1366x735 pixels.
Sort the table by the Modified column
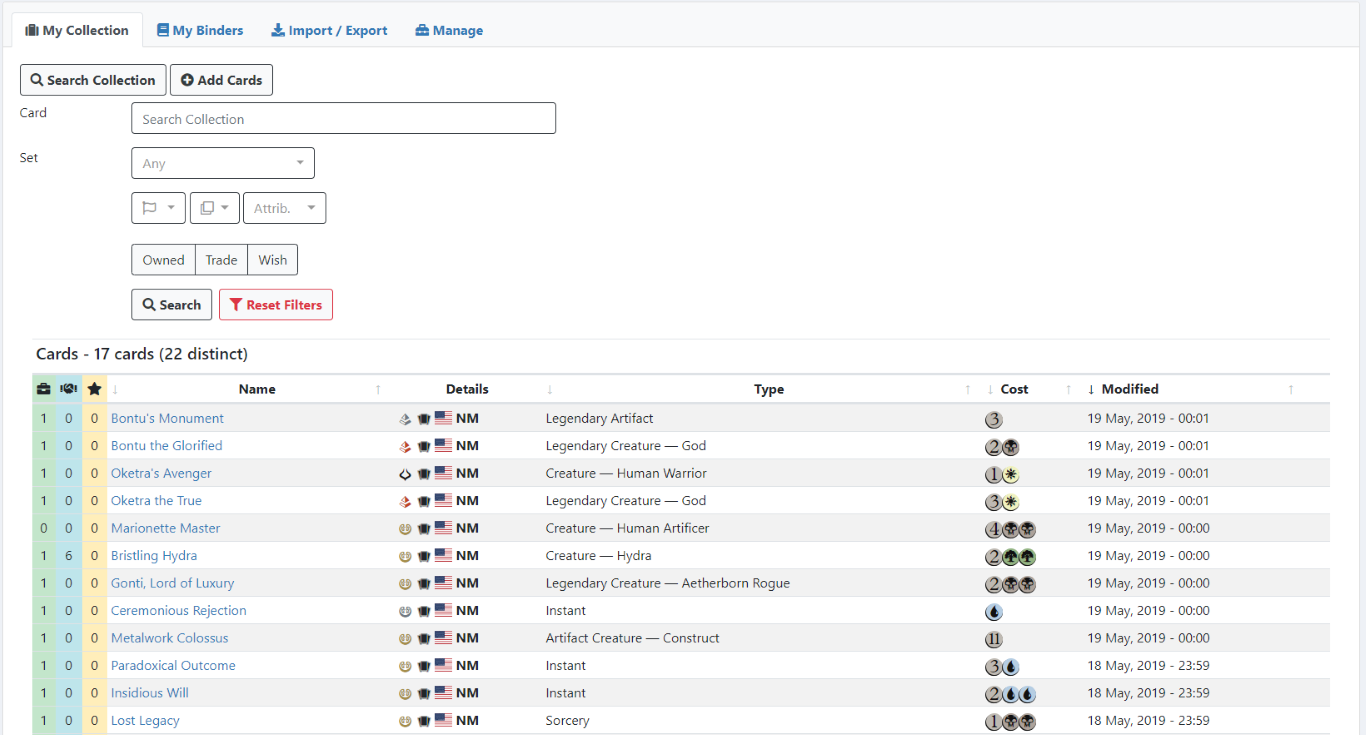pos(1129,389)
